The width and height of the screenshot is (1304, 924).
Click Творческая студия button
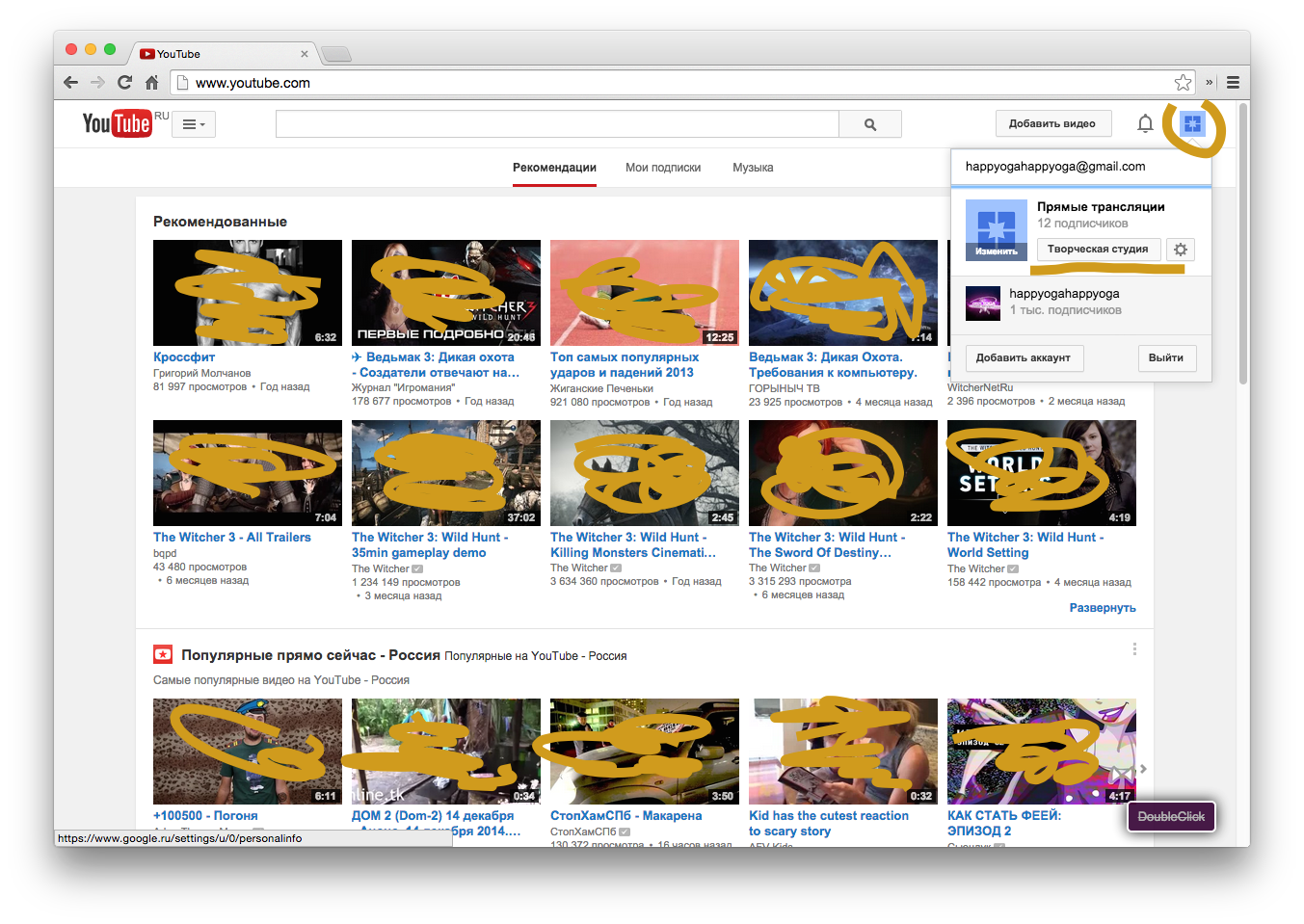[x=1098, y=250]
